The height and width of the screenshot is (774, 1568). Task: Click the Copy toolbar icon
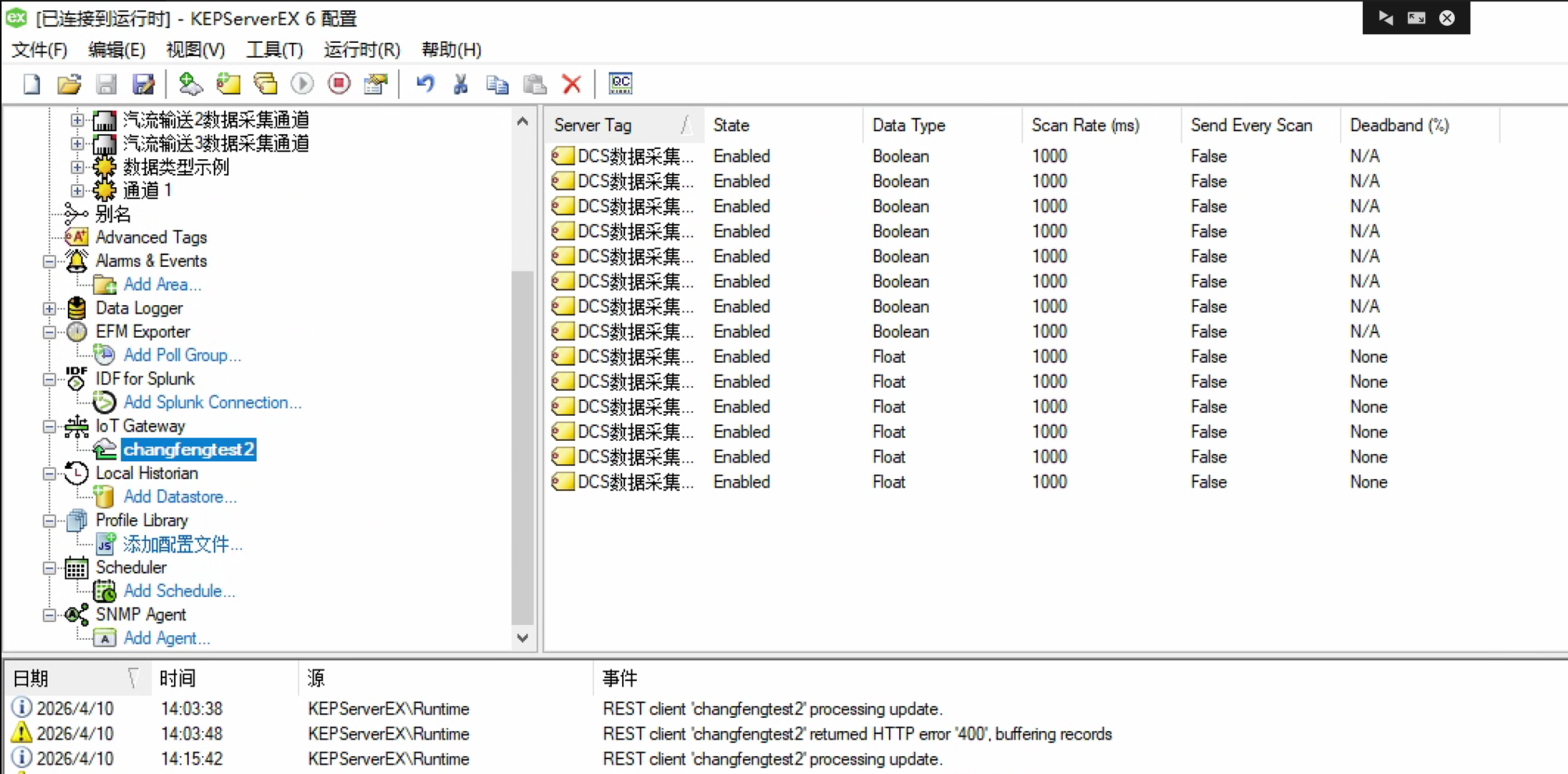497,83
